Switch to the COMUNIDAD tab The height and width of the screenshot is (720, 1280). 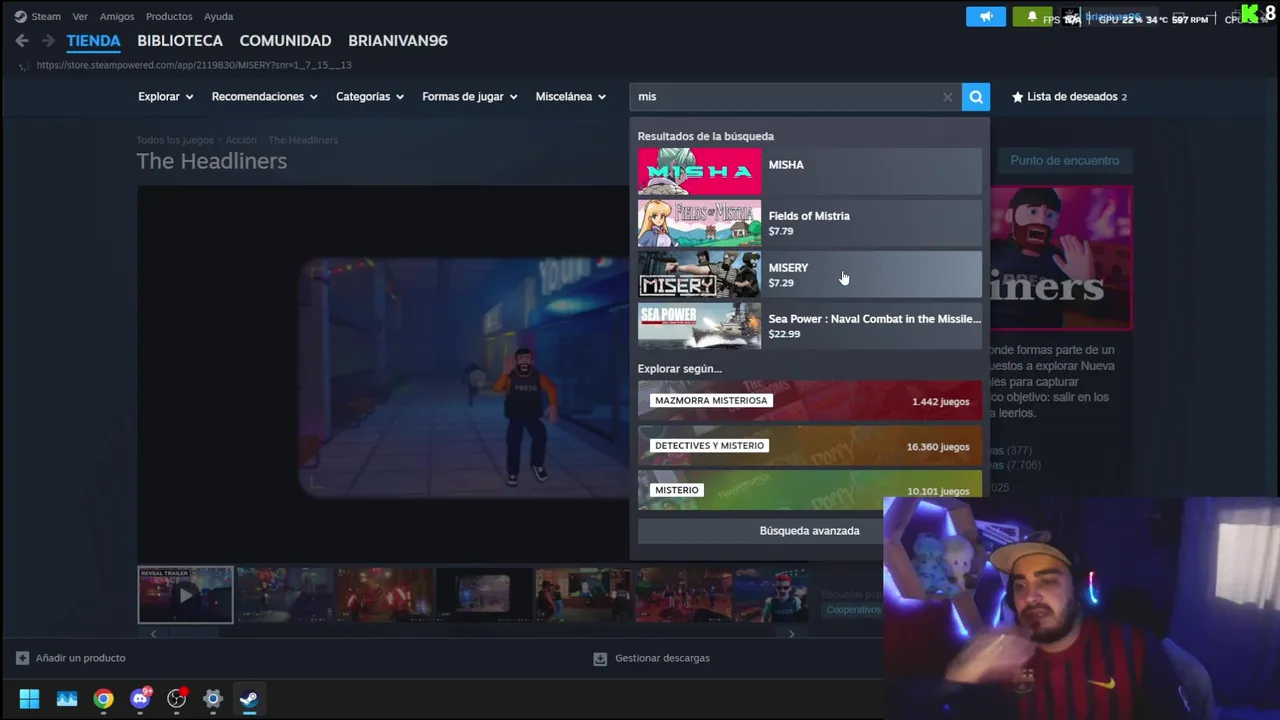[285, 41]
